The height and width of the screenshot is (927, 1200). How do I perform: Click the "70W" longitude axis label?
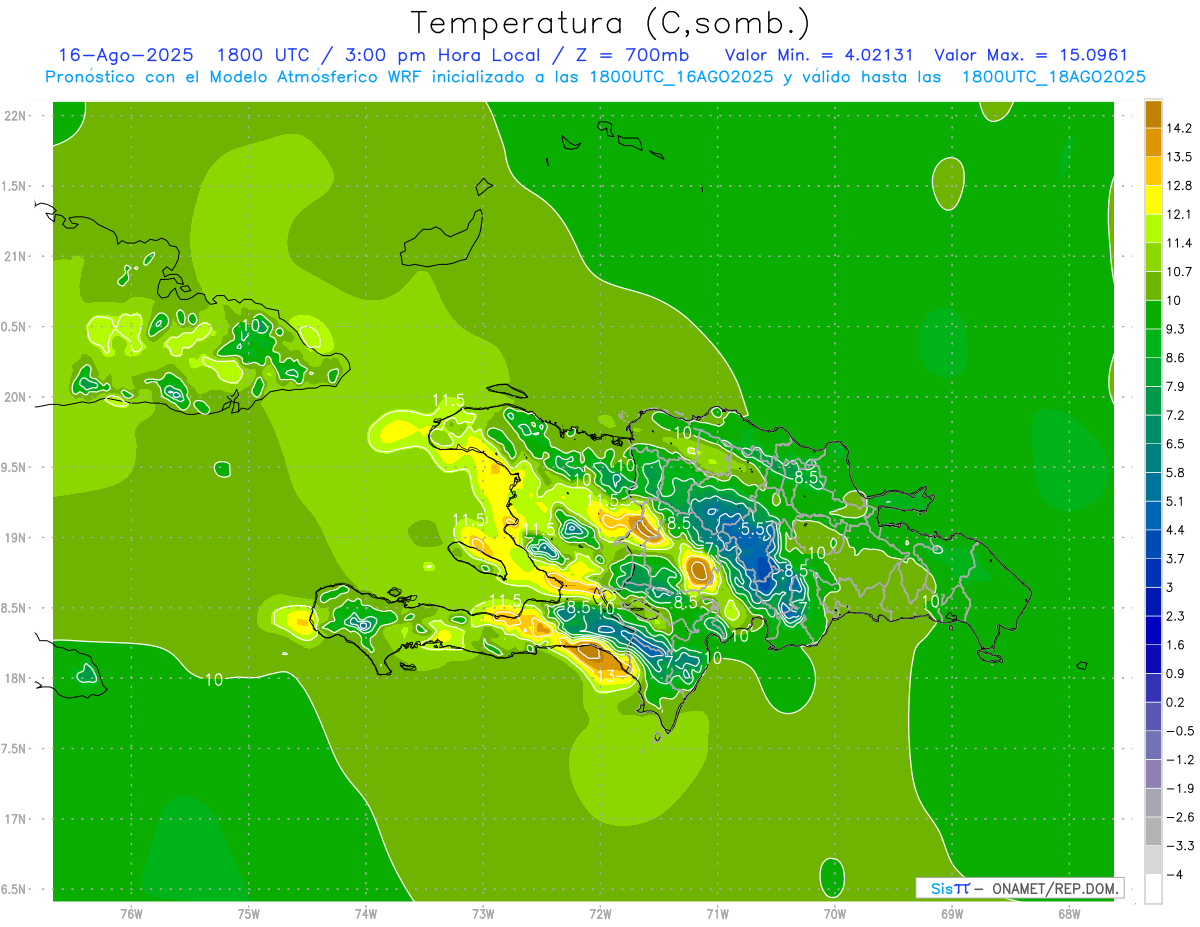pos(834,913)
